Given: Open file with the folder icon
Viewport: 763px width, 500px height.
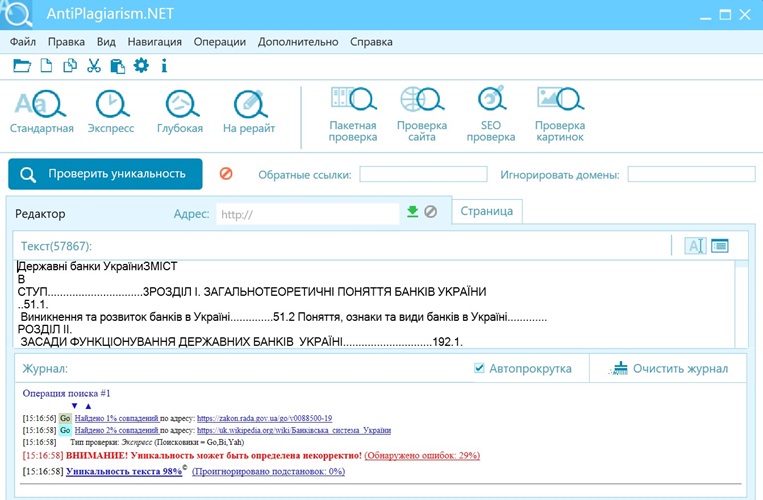Looking at the screenshot, I should click(x=22, y=66).
